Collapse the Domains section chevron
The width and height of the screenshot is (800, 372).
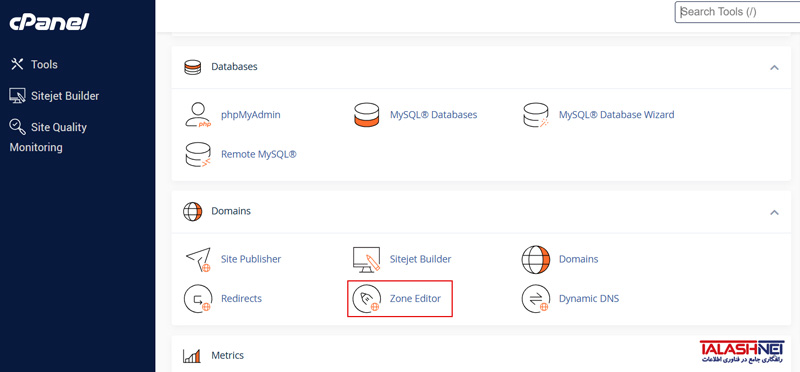(774, 212)
